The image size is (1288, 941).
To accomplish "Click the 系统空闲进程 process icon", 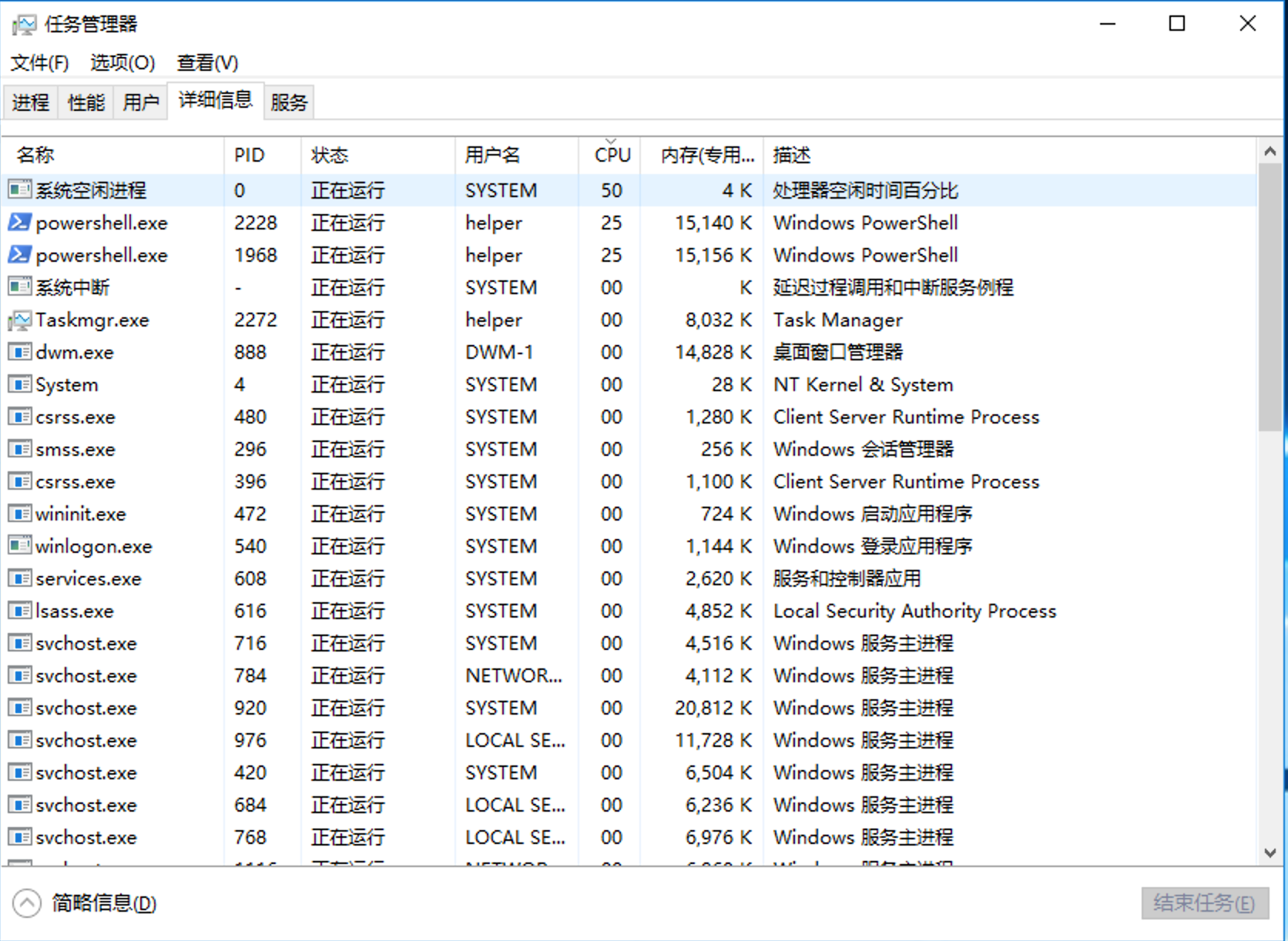I will [19, 189].
